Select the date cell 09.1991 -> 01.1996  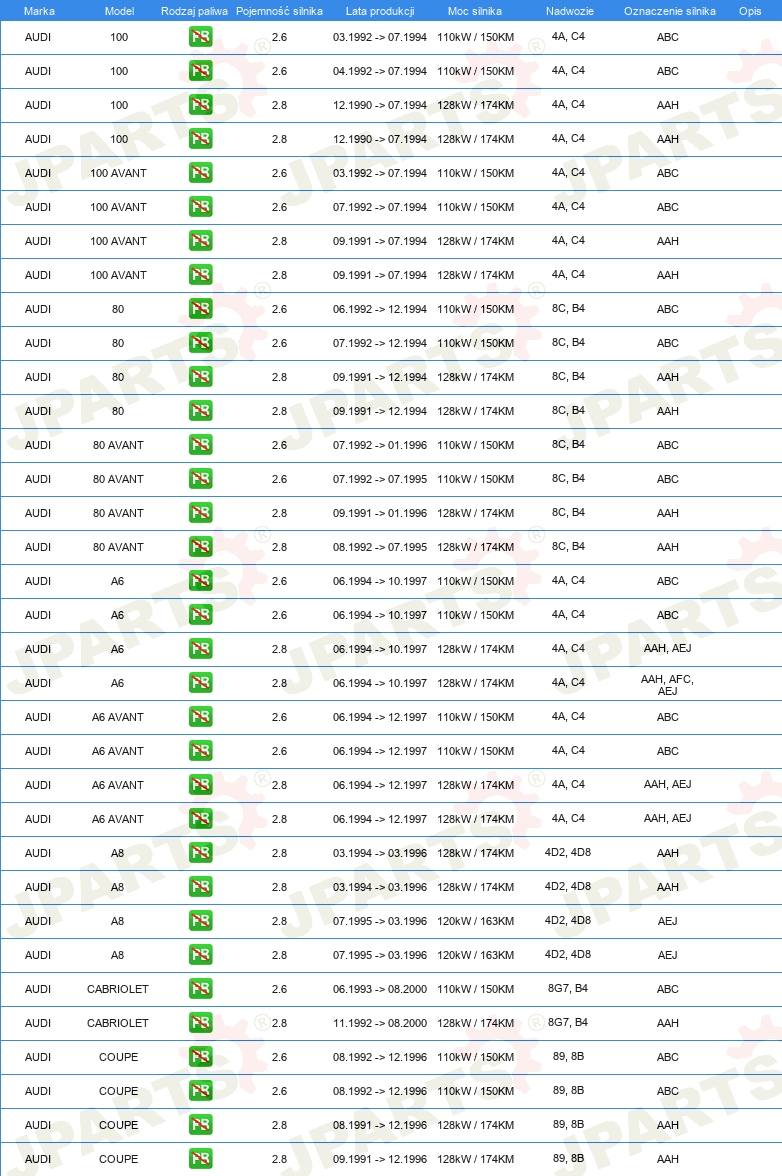click(x=380, y=513)
